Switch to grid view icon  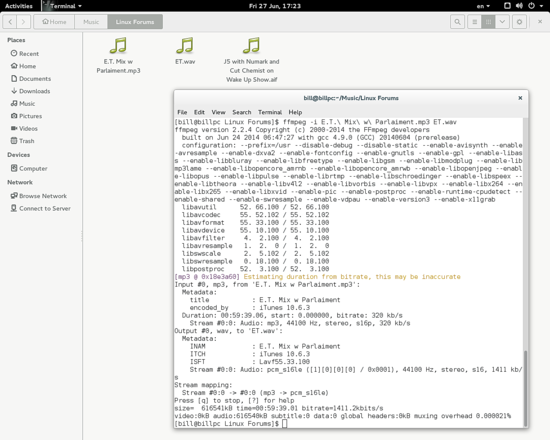click(488, 22)
